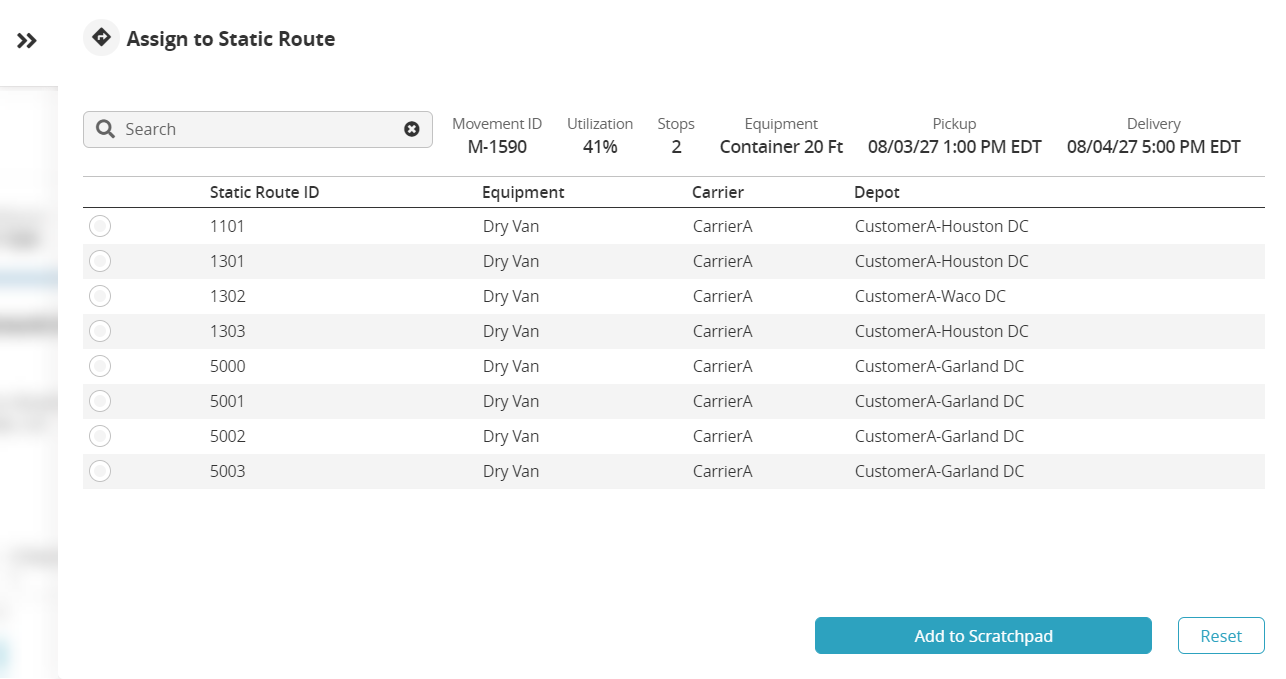This screenshot has height=679, width=1286.
Task: Select radio button for static route 5001
Action: [x=100, y=401]
